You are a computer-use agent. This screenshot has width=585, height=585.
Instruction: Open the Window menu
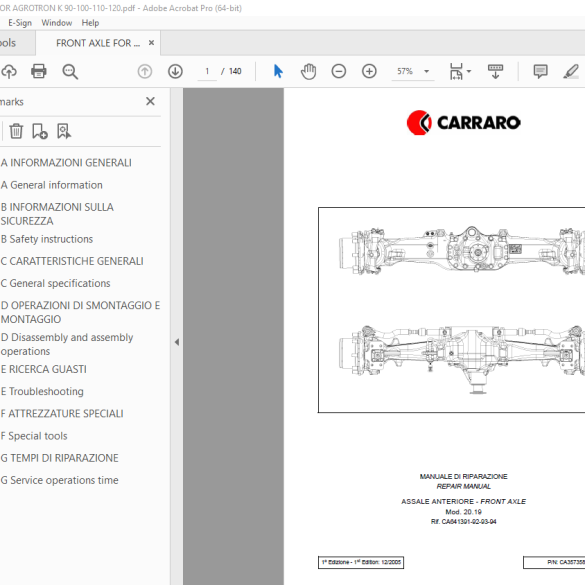click(57, 23)
